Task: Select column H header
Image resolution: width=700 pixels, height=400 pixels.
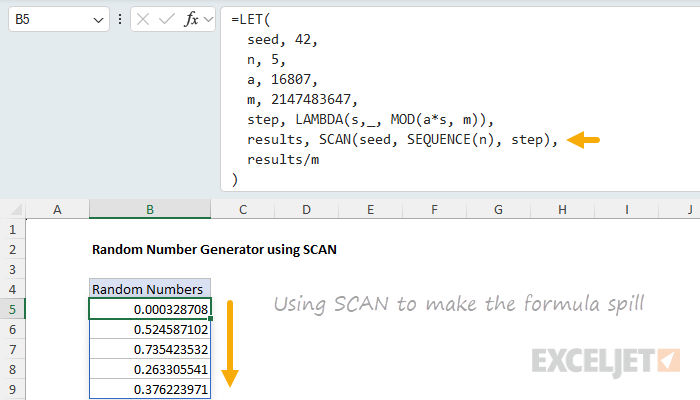Action: click(x=562, y=209)
